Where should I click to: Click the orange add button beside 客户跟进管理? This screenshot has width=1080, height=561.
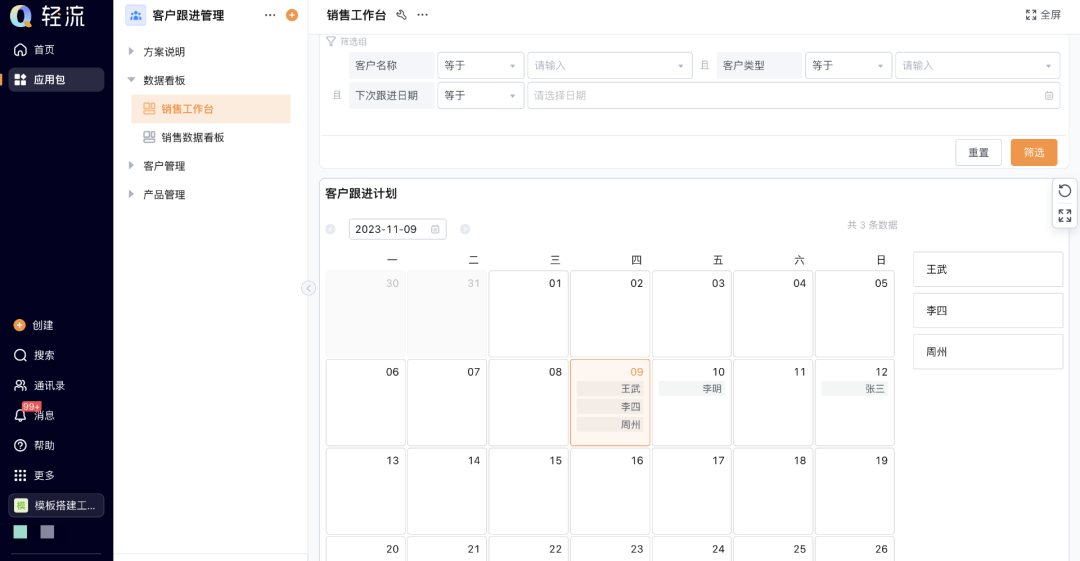coord(292,15)
